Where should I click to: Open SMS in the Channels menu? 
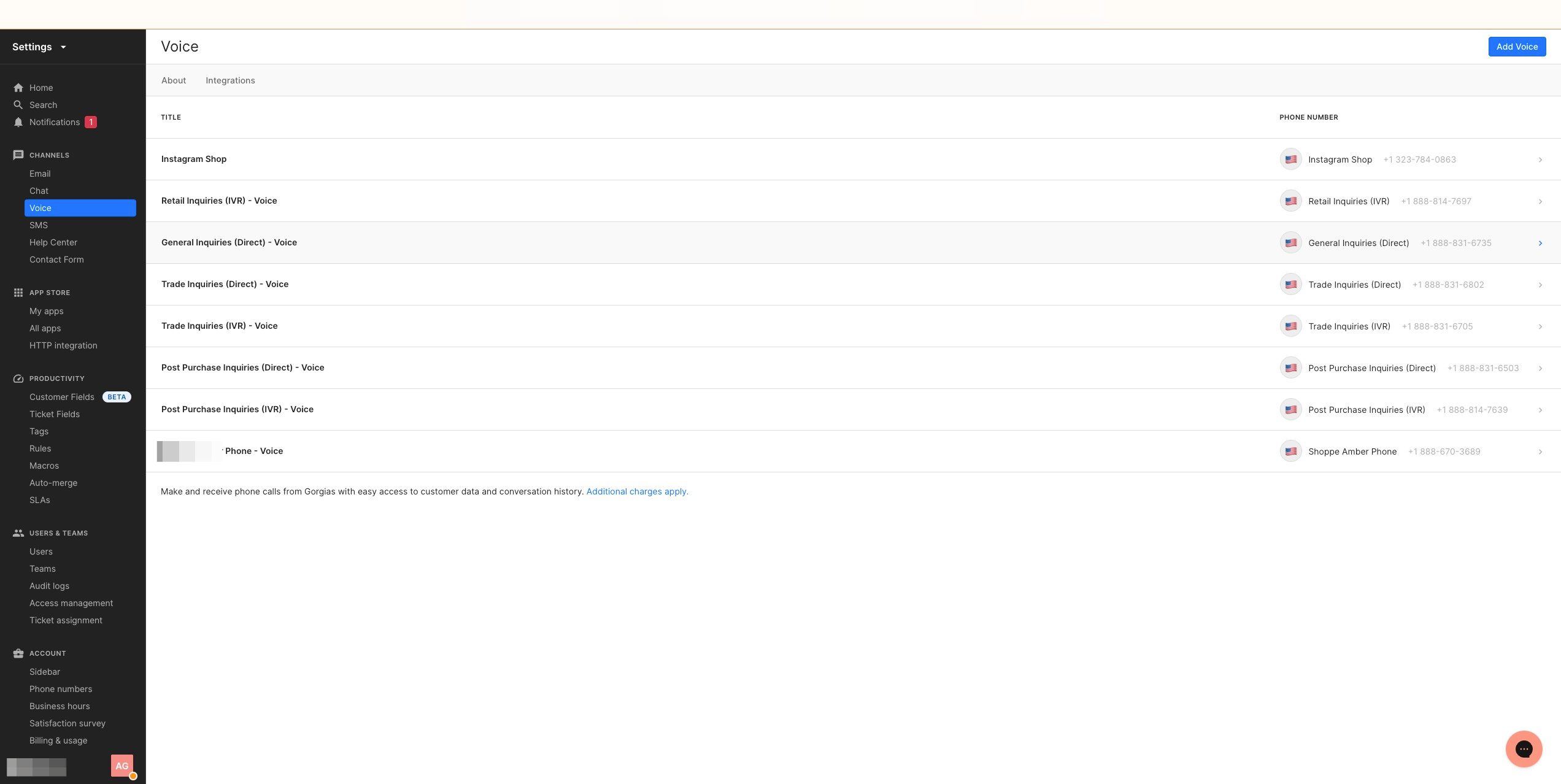pyautogui.click(x=39, y=225)
